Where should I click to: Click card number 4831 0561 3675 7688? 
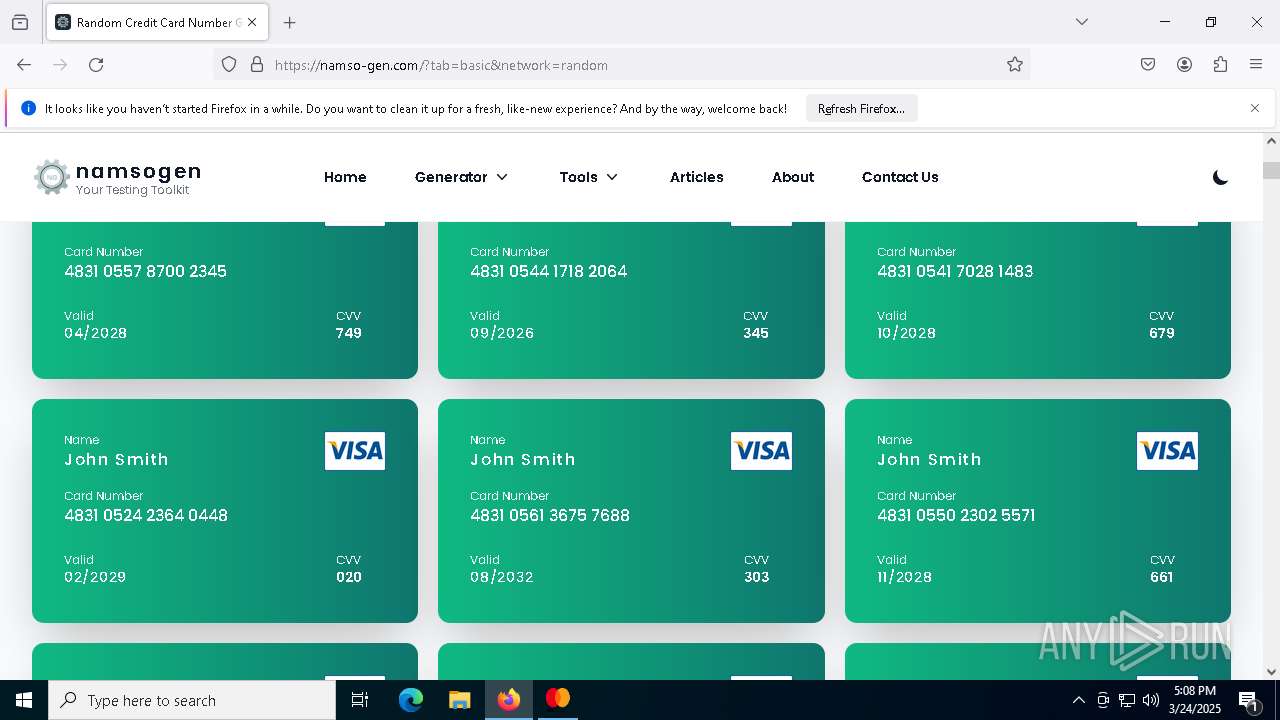pyautogui.click(x=550, y=515)
